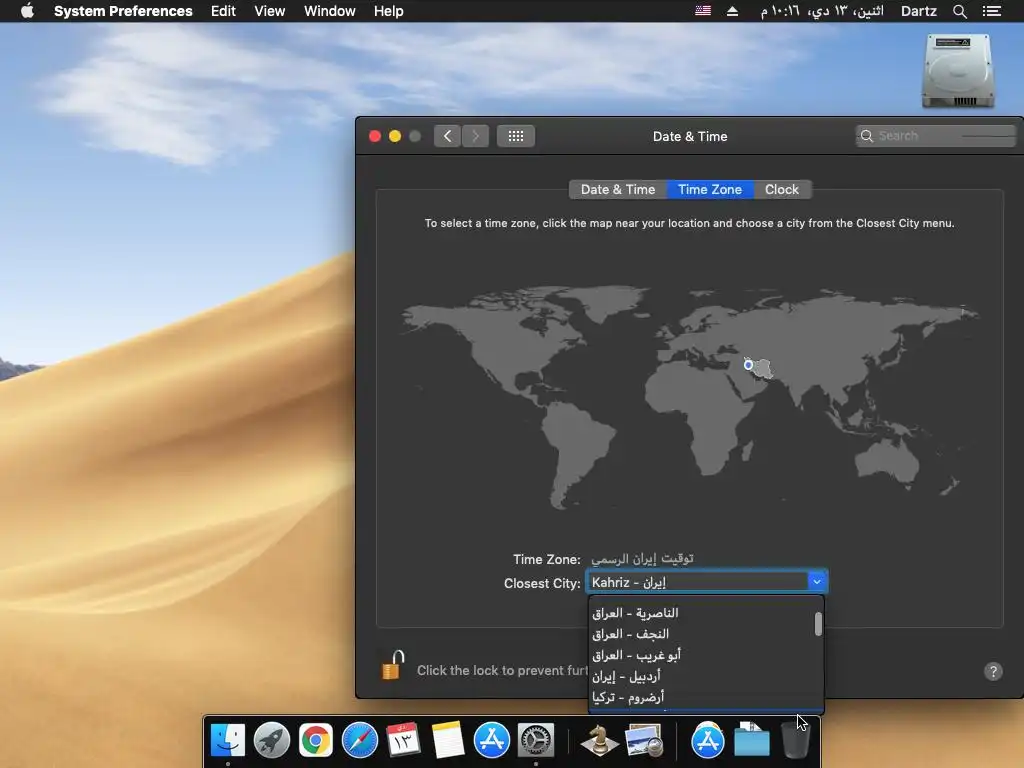The width and height of the screenshot is (1024, 768).
Task: Open Finder from the Dock
Action: click(228, 740)
